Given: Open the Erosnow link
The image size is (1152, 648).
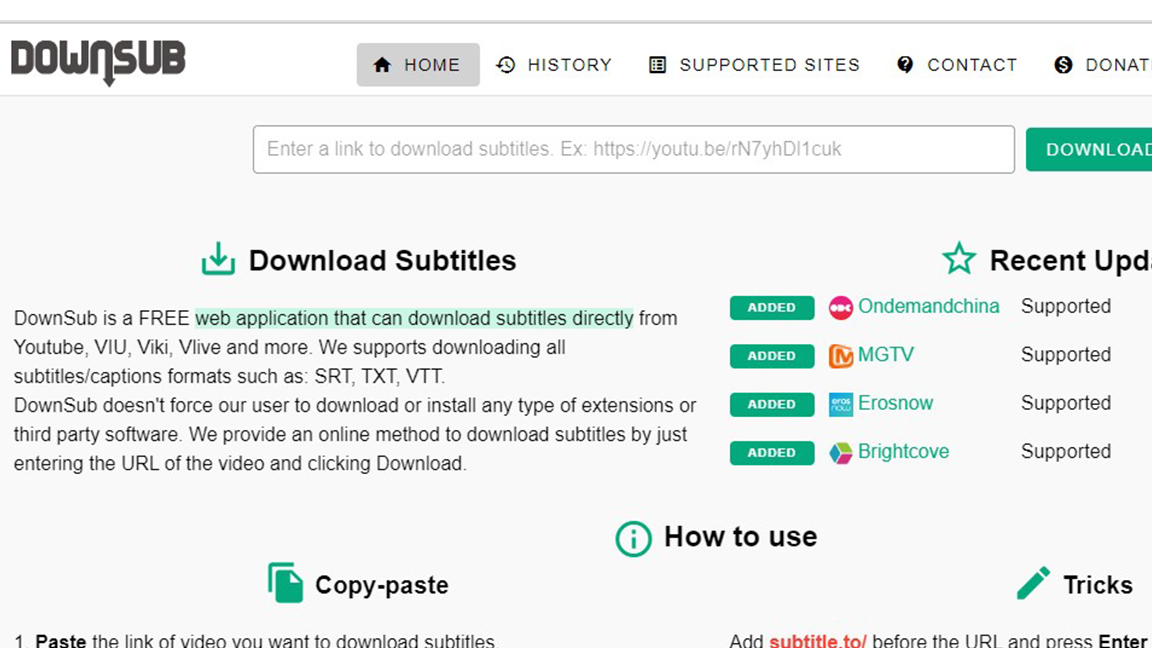Looking at the screenshot, I should [896, 403].
